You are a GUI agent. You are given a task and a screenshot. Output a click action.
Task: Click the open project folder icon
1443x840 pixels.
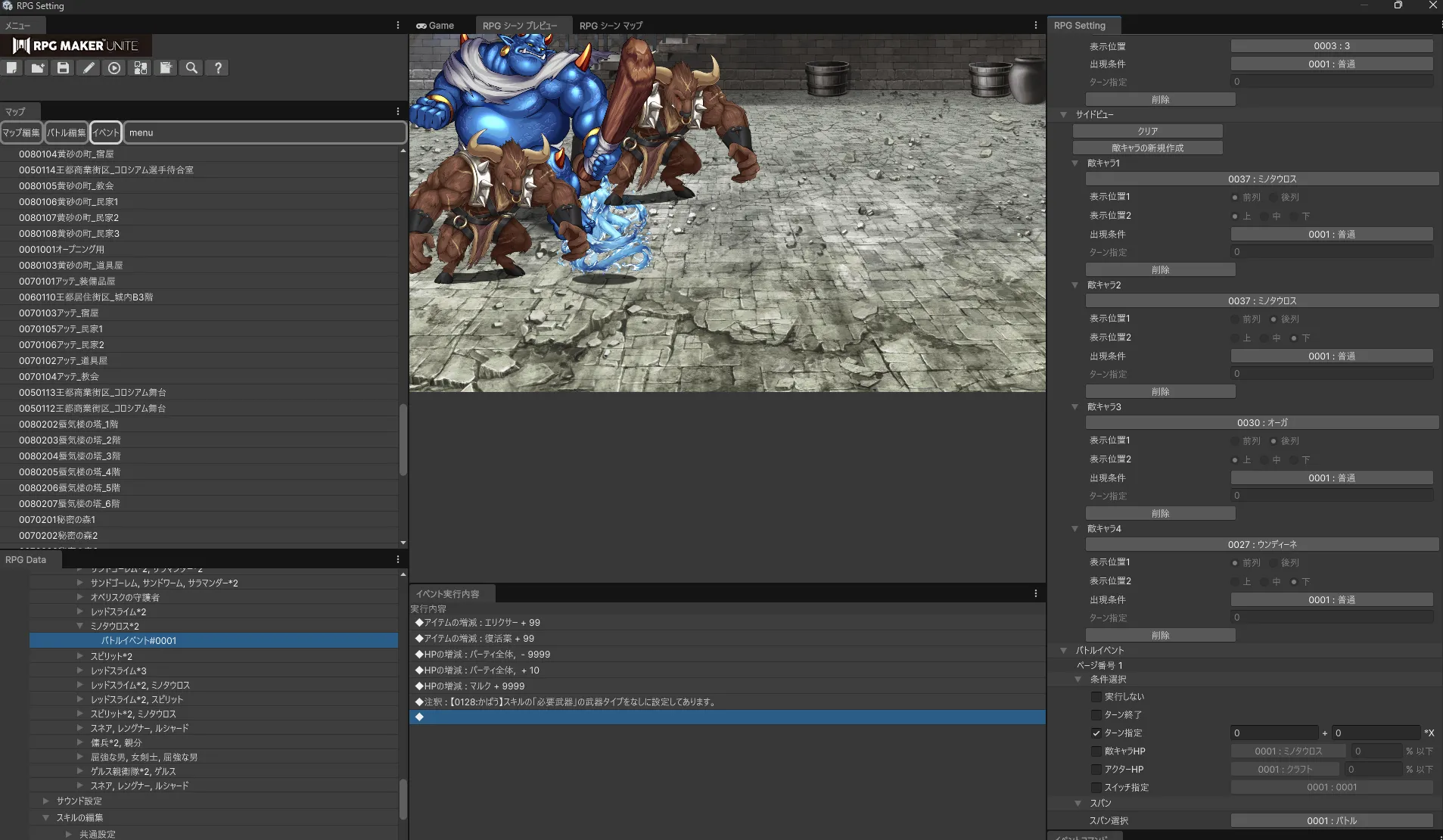[x=37, y=68]
